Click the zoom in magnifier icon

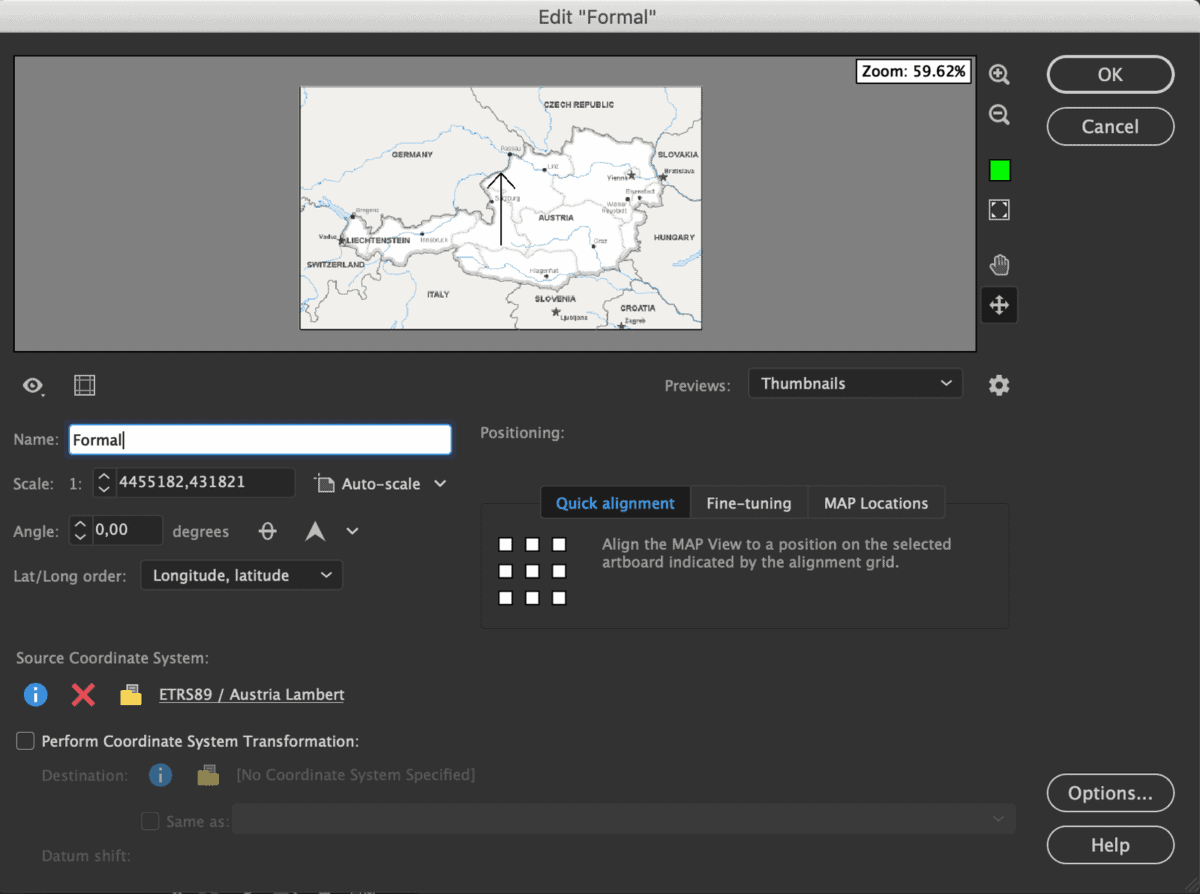point(999,74)
